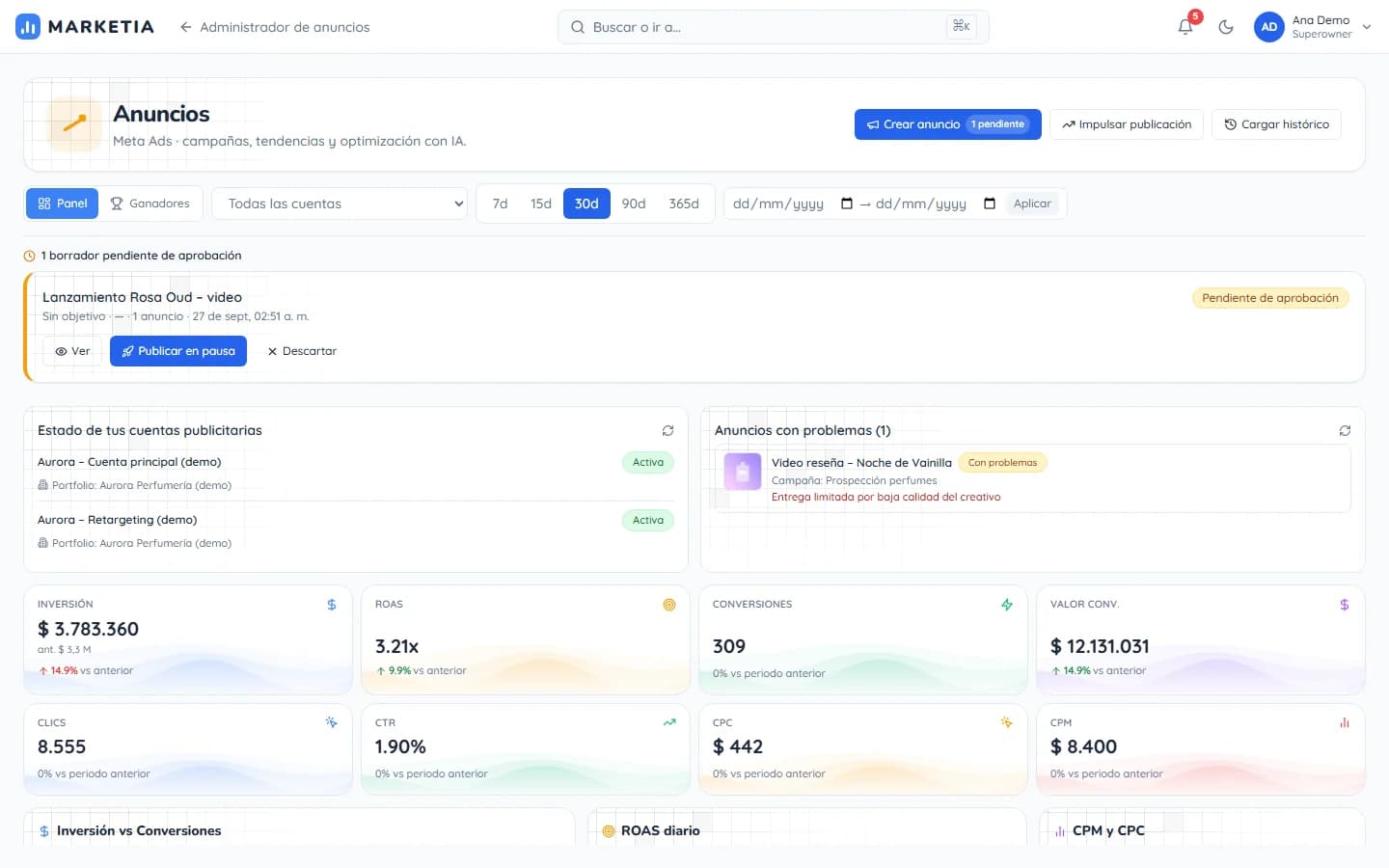Click the start date field

(x=793, y=203)
